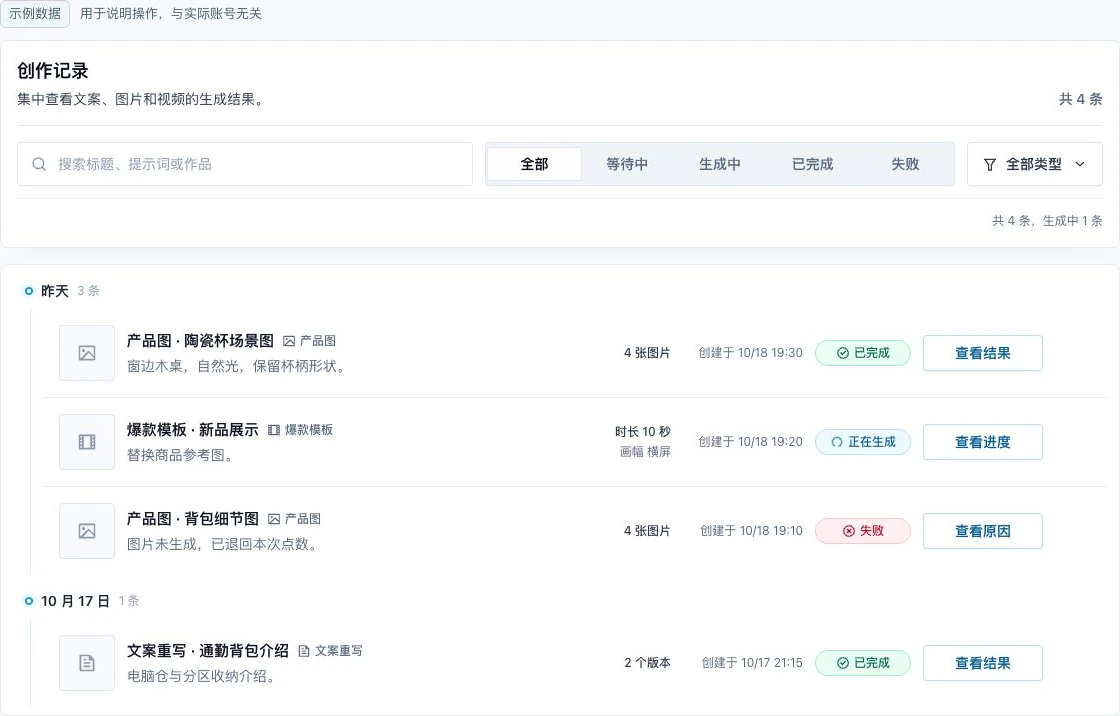The width and height of the screenshot is (1120, 716).
Task: Click 画幅 横屏 text
Action: (646, 452)
